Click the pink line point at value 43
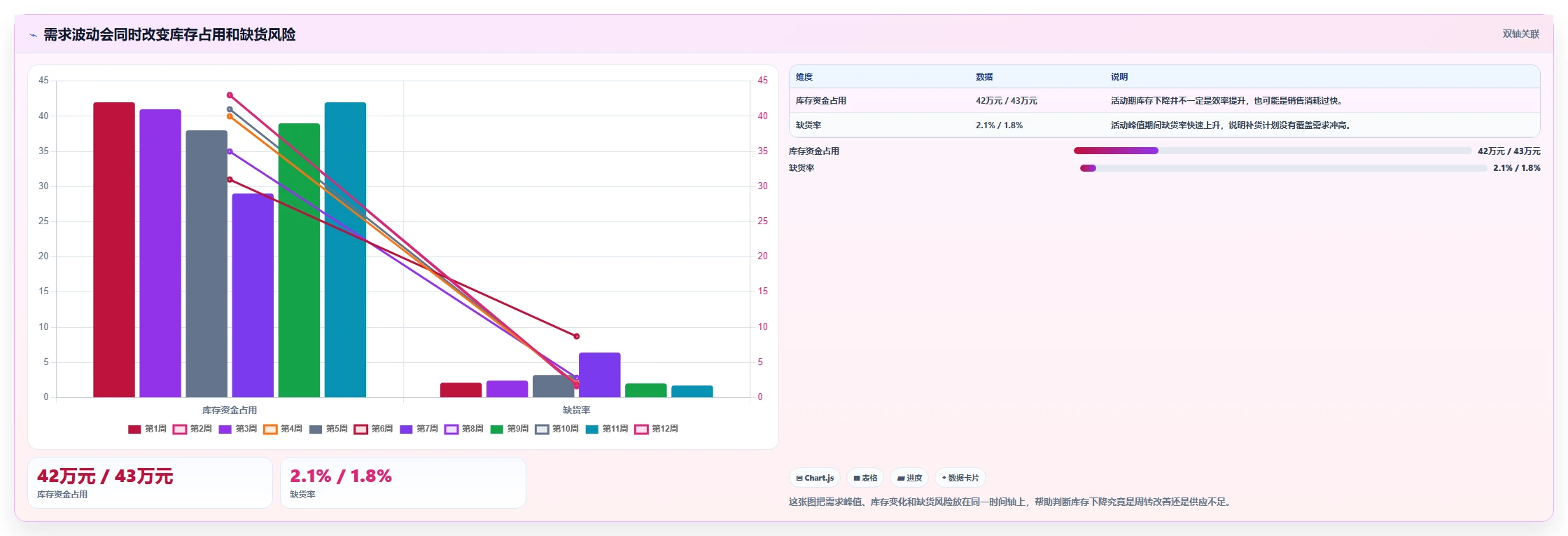The width and height of the screenshot is (1568, 536). pyautogui.click(x=230, y=95)
